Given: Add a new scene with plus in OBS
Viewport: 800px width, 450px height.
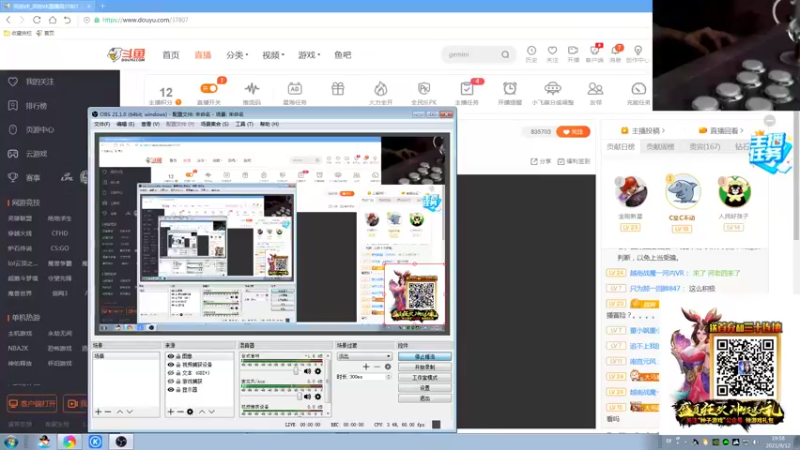Looking at the screenshot, I should 98,412.
